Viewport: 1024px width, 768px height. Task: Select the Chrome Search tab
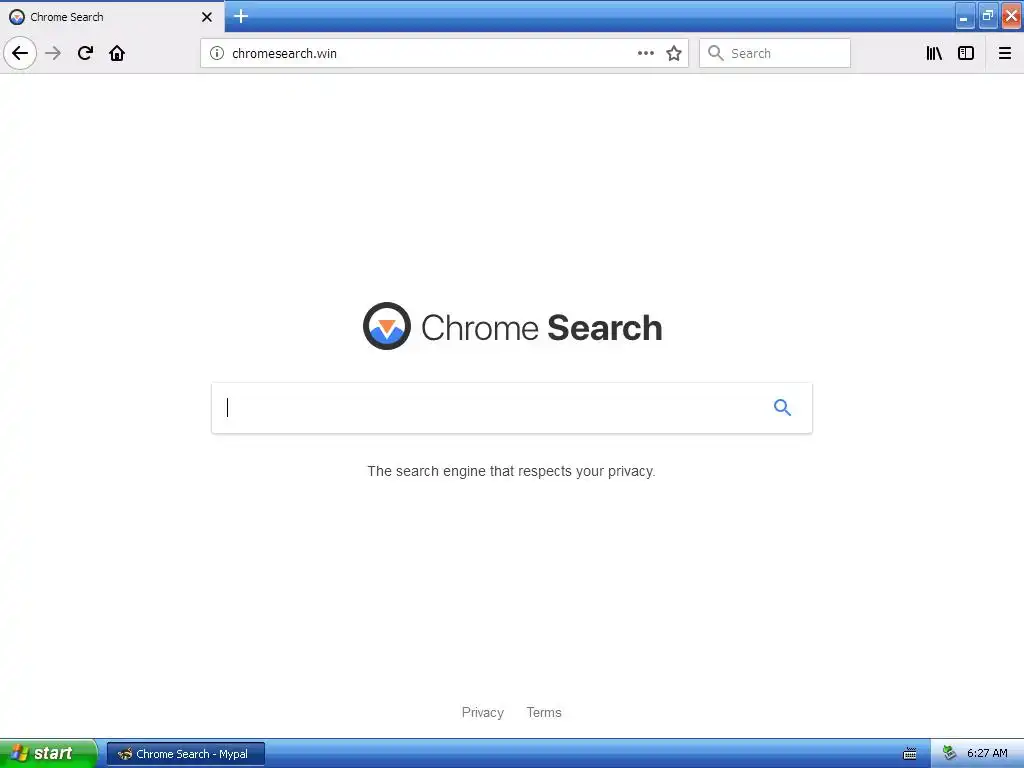pyautogui.click(x=112, y=16)
